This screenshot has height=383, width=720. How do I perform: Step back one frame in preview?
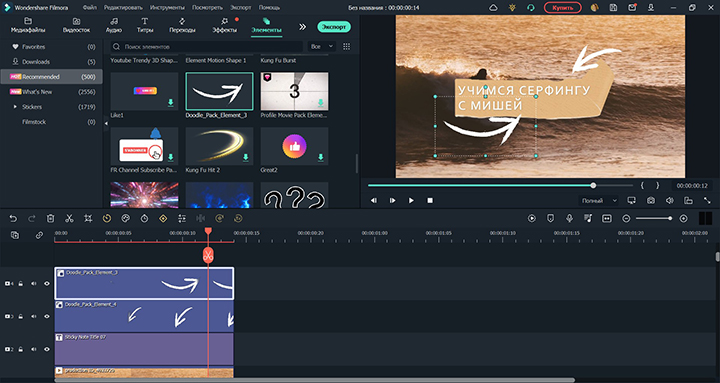pos(374,201)
